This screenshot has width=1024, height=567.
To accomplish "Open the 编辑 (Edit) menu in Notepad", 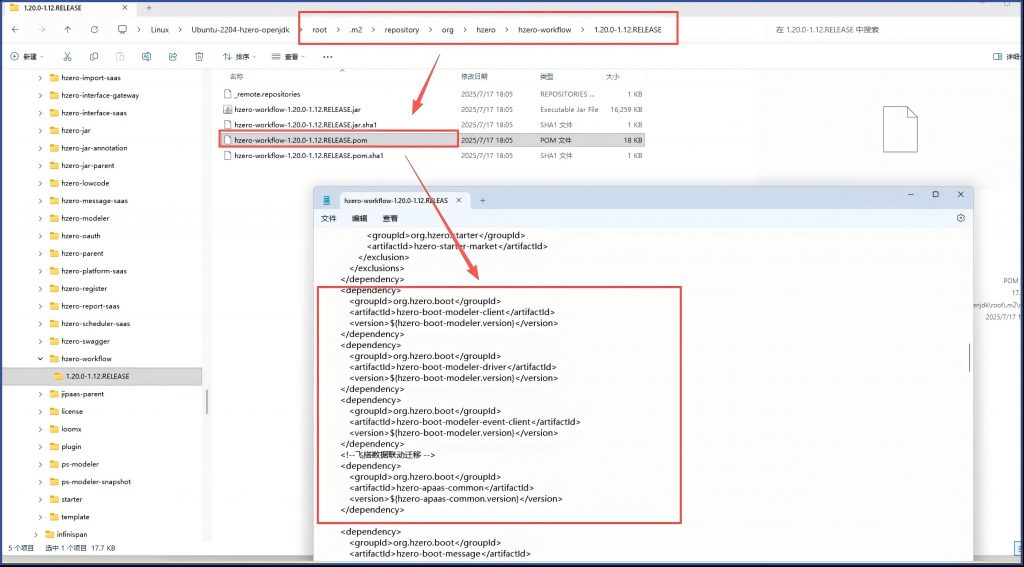I will pos(359,218).
